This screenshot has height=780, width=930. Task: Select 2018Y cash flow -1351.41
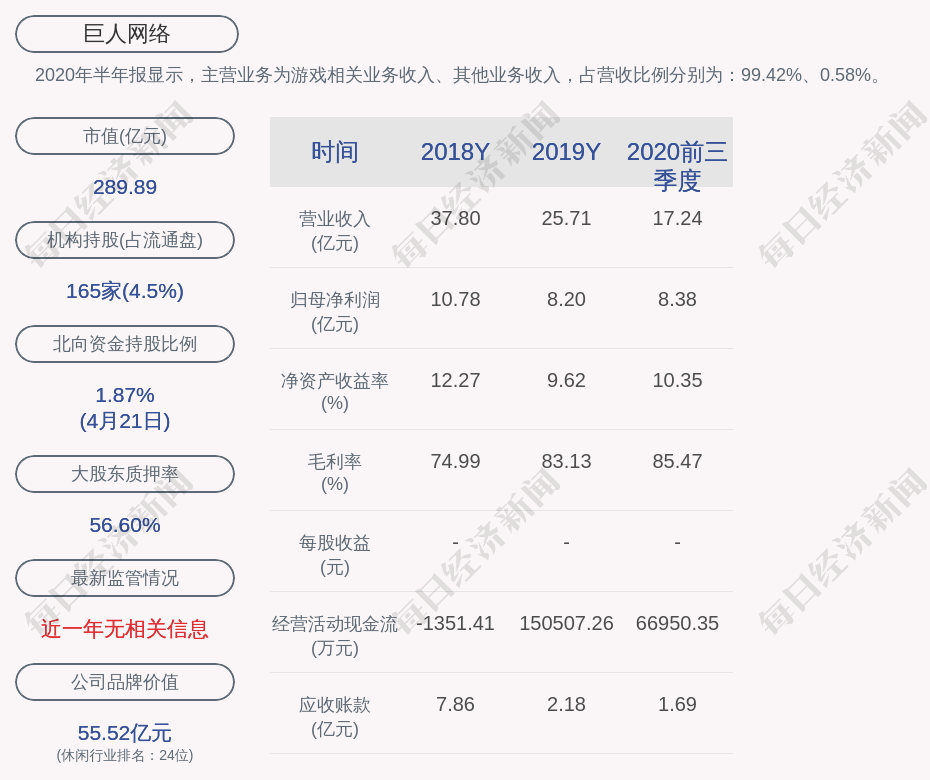[455, 623]
